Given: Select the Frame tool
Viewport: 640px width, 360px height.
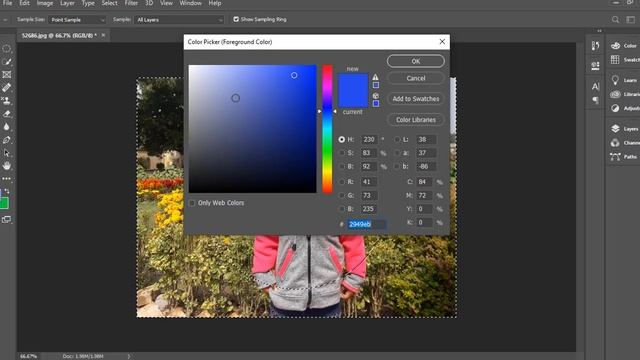Looking at the screenshot, I should point(7,75).
